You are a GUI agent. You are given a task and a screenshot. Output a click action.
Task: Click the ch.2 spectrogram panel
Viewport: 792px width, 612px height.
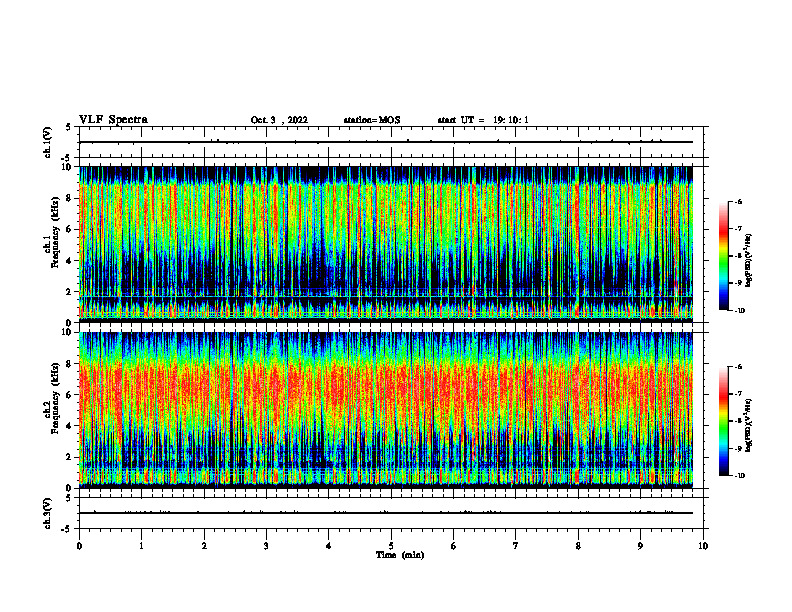[386, 410]
